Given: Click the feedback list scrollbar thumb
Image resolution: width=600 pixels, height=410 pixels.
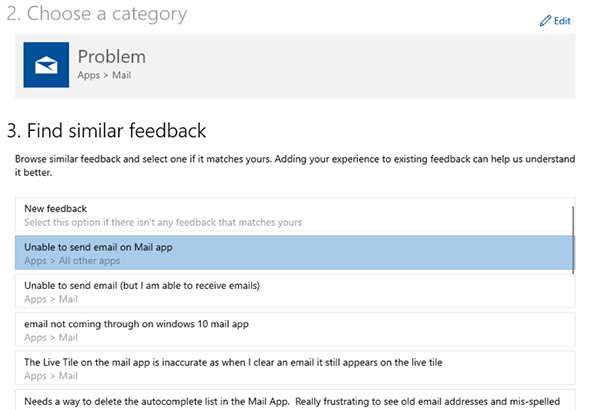Looking at the screenshot, I should tap(573, 238).
